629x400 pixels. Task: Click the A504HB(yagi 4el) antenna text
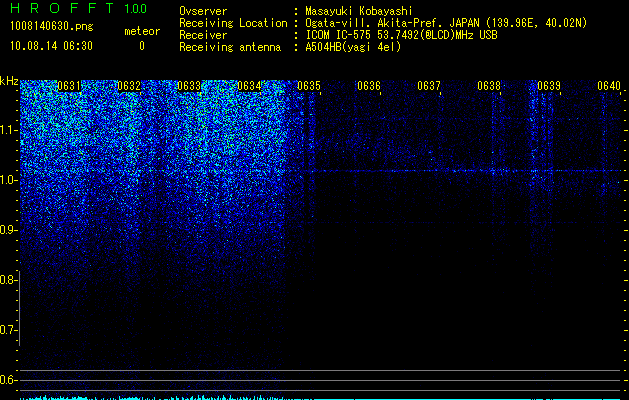[x=353, y=47]
